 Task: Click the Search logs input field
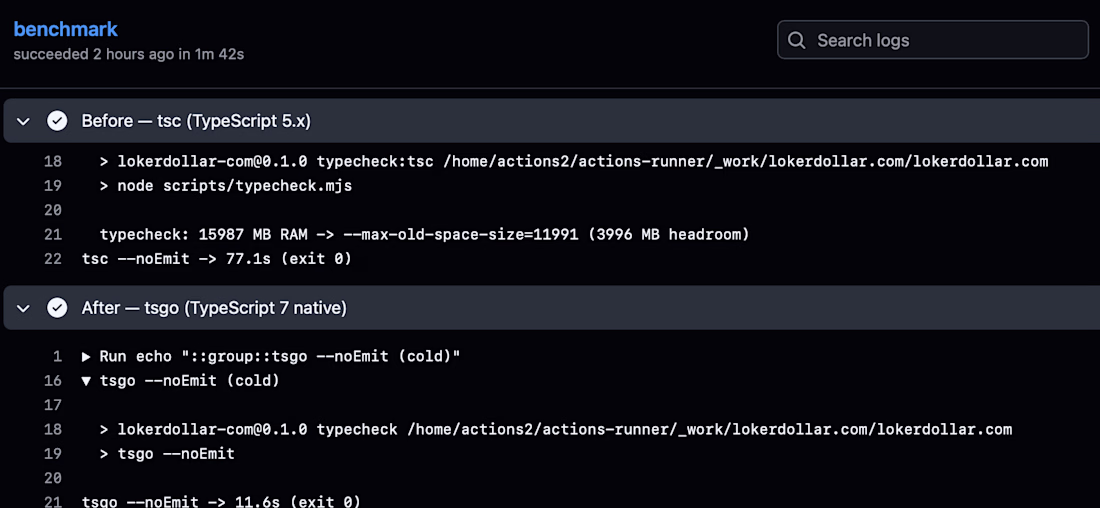tap(932, 40)
